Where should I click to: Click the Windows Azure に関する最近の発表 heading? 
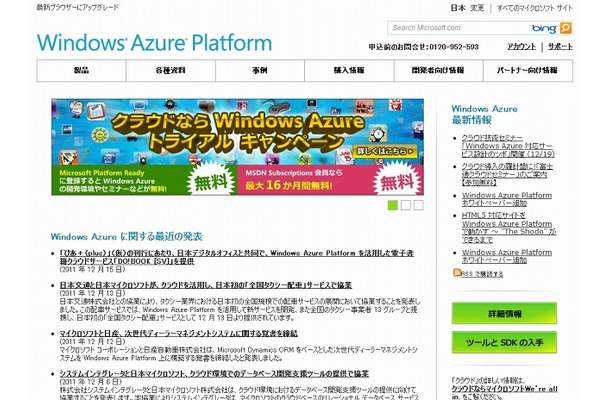coord(126,237)
